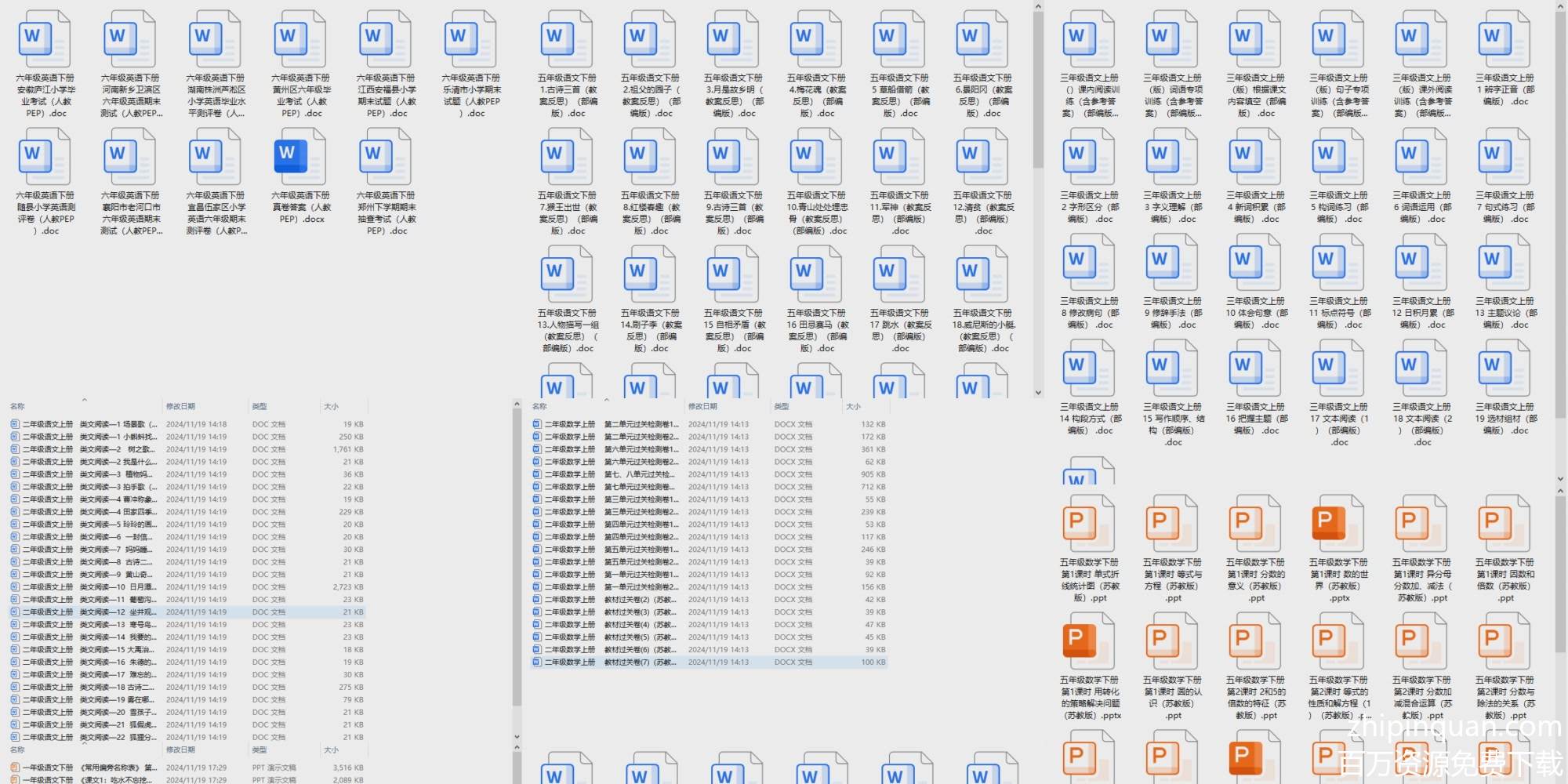Click scroll-up arrow of 五年级语文下册 pane
The image size is (1568, 784).
1038,6
